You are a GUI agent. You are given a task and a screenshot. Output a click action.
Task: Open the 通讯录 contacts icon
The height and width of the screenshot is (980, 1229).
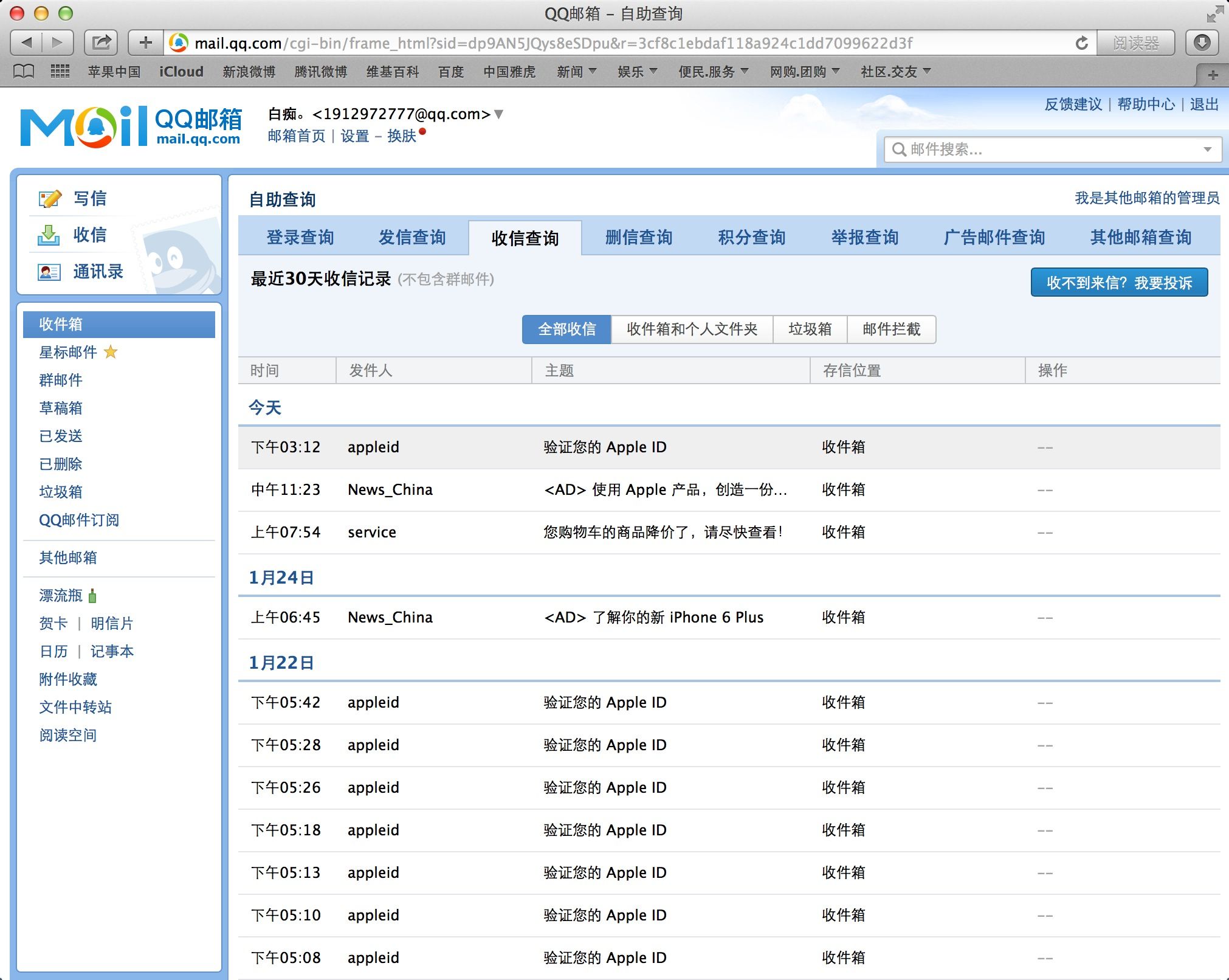[x=49, y=272]
